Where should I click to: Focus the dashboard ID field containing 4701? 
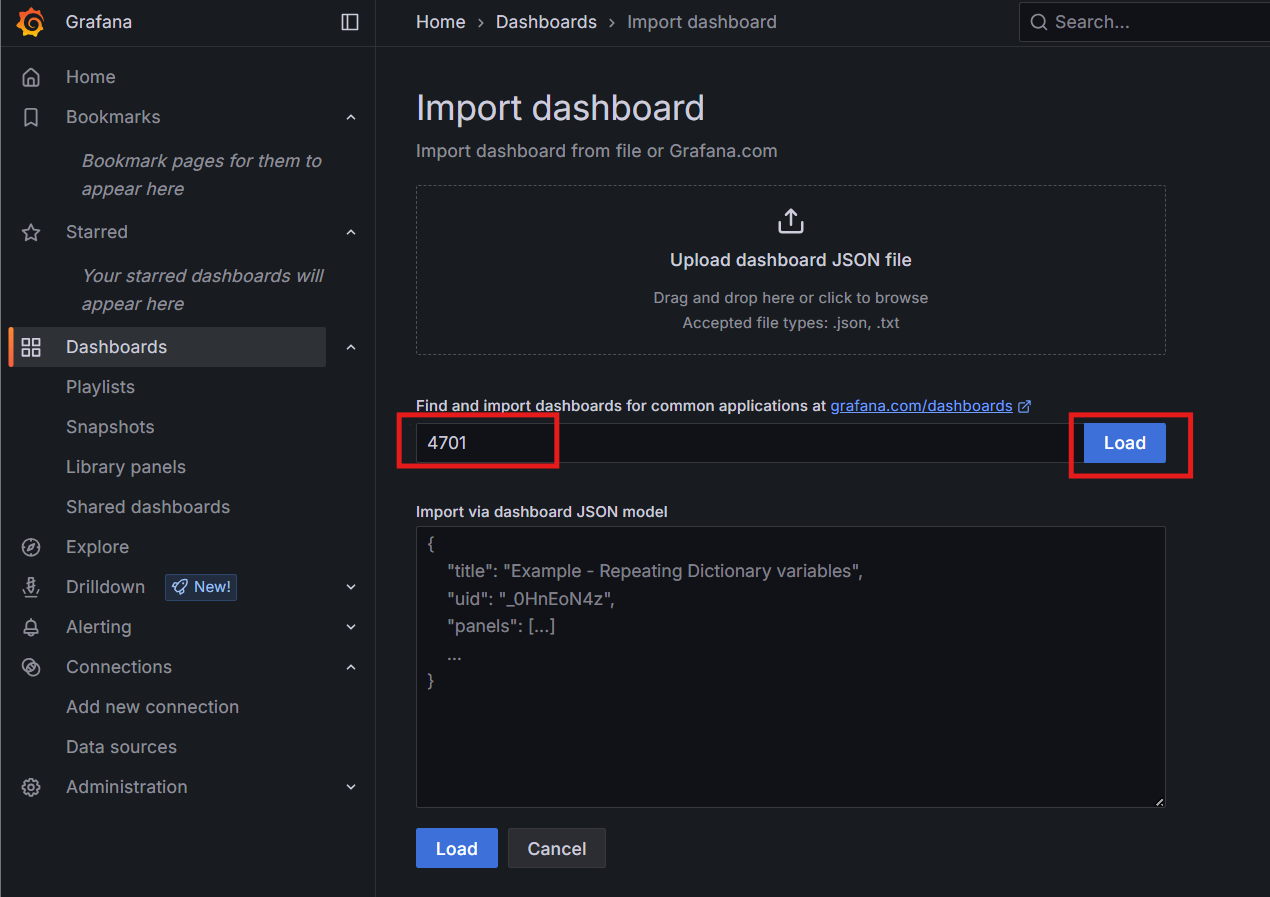click(x=750, y=443)
